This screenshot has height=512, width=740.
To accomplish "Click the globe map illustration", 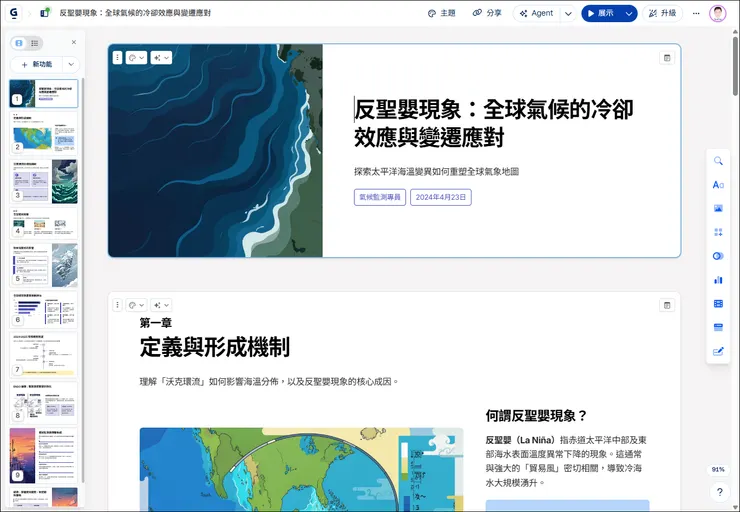I will [302, 470].
